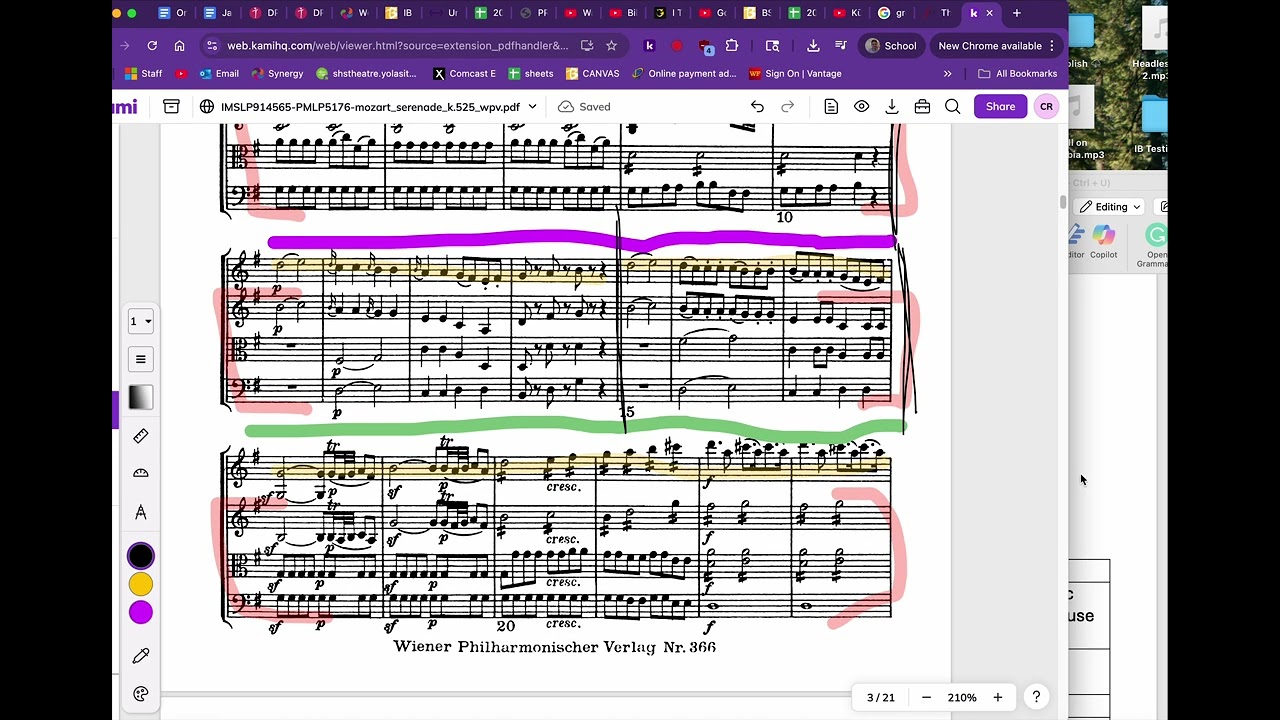Zoom out with the minus button
Viewport: 1280px width, 720px height.
[x=926, y=697]
